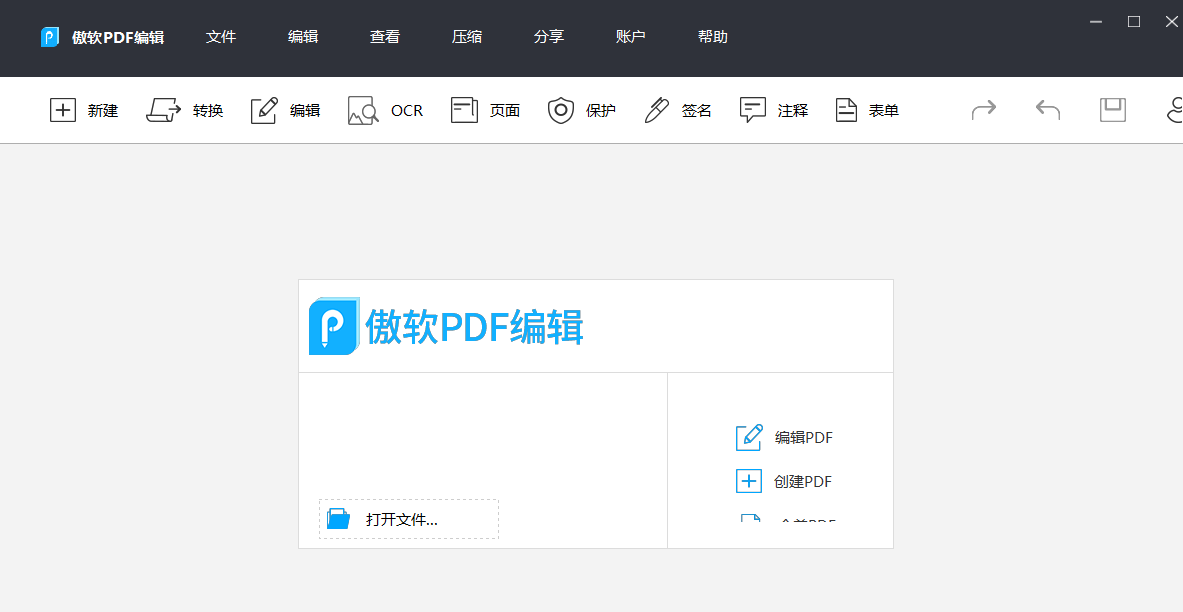Click the 签名 toolbar label
This screenshot has height=612, width=1183.
(696, 111)
